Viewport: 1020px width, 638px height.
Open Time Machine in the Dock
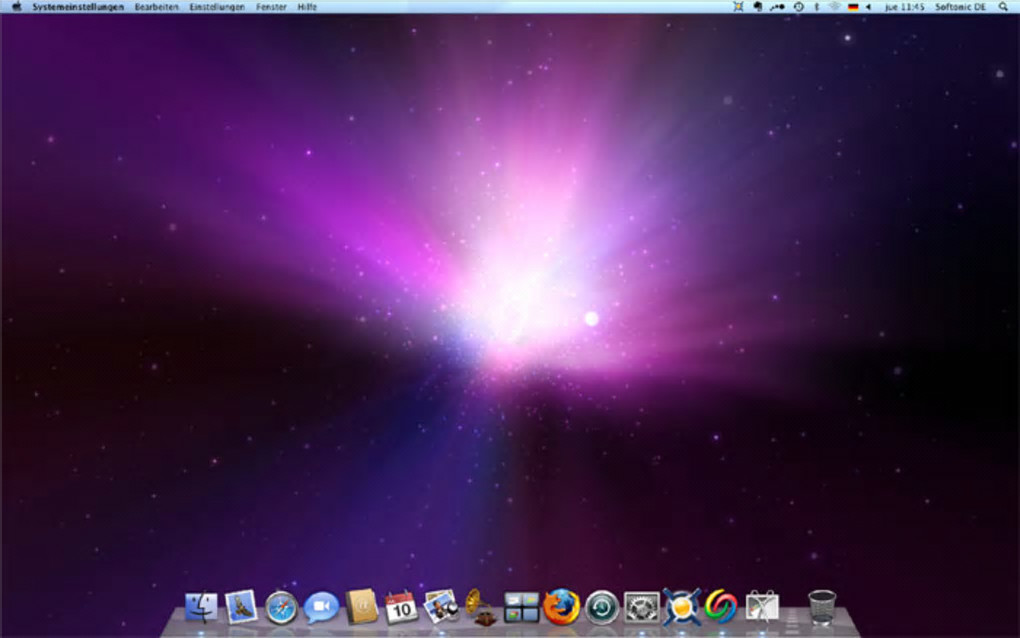click(602, 608)
